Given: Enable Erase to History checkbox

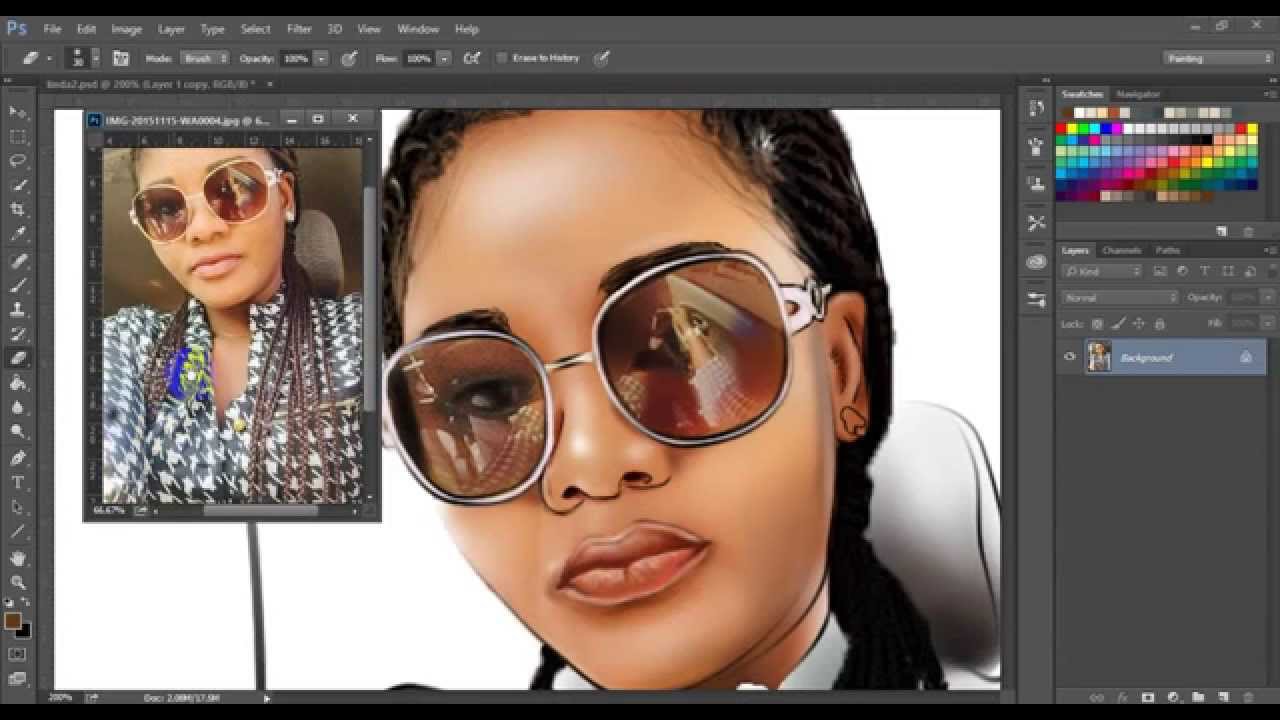Looking at the screenshot, I should click(x=502, y=58).
